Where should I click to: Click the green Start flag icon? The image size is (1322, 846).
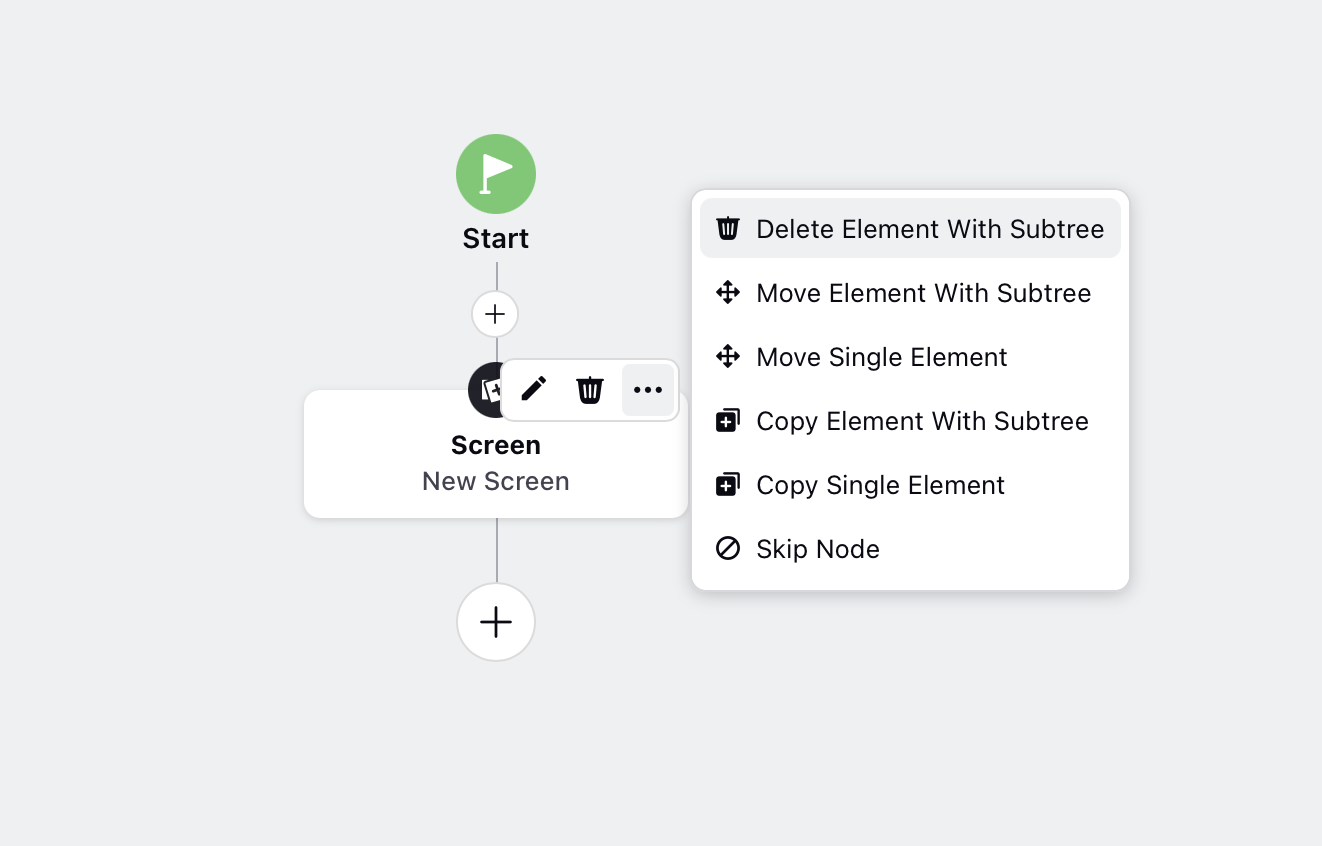click(x=496, y=174)
